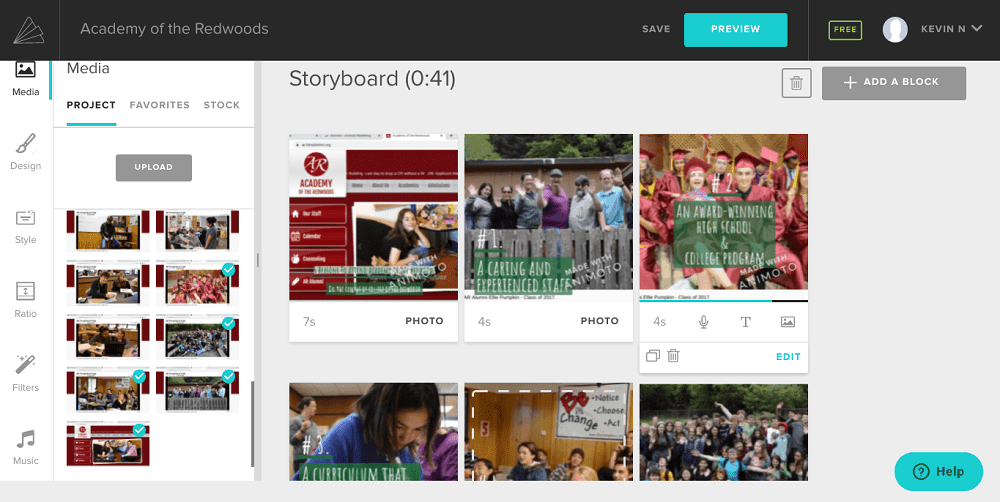Click the project title Academy of the Redwoods
This screenshot has width=1000, height=502.
(174, 29)
